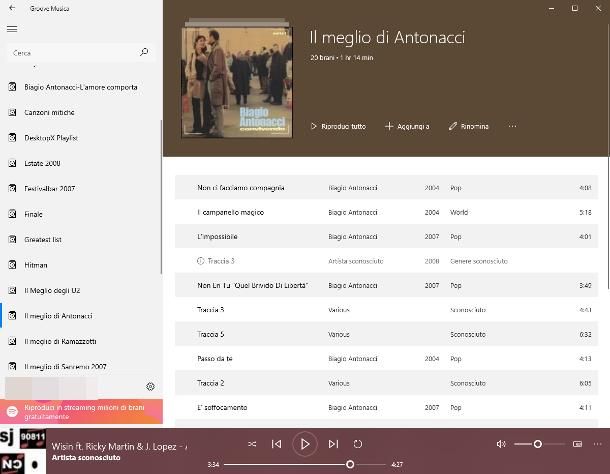
Task: Open the settings gear icon
Action: [x=151, y=386]
